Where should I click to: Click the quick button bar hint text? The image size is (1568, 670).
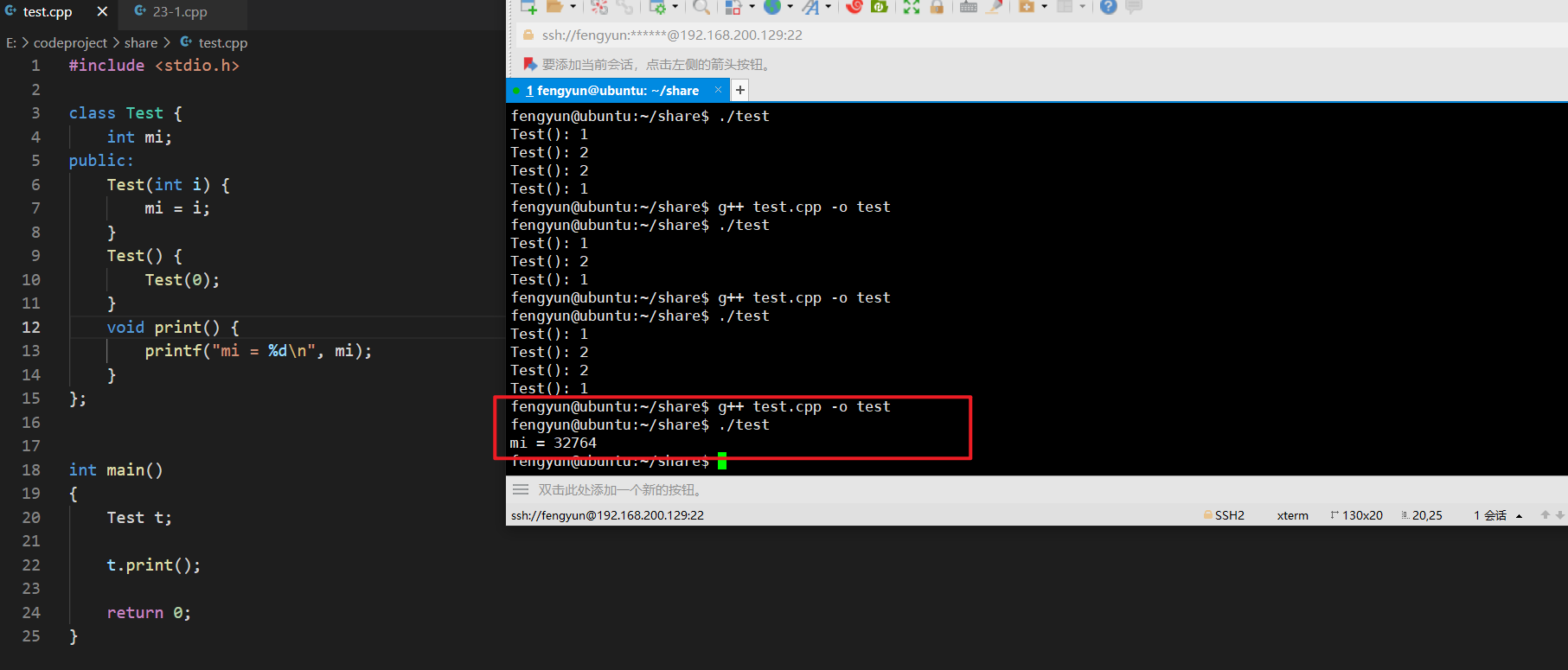pos(621,490)
